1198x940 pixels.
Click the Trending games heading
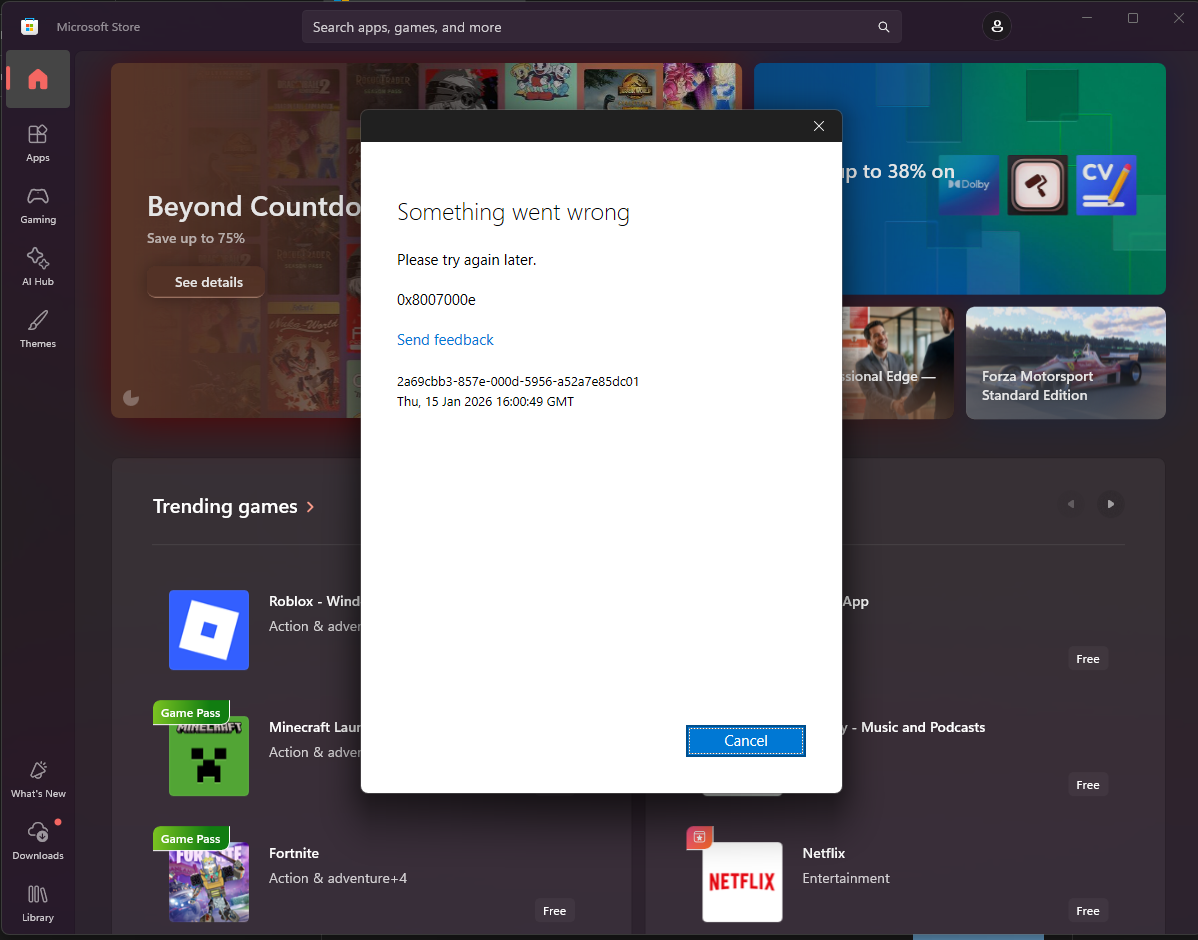(x=225, y=507)
